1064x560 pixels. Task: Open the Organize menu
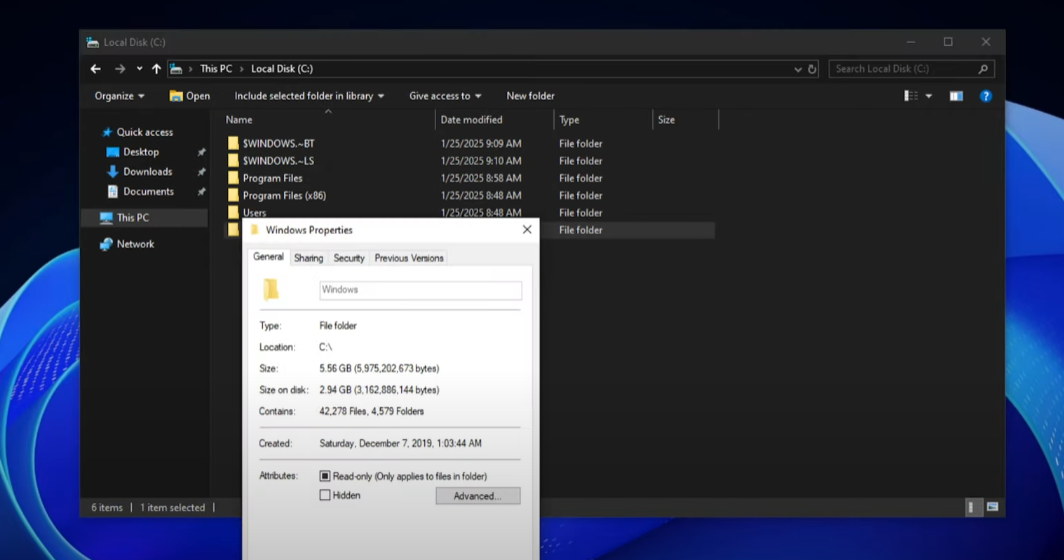coord(119,96)
